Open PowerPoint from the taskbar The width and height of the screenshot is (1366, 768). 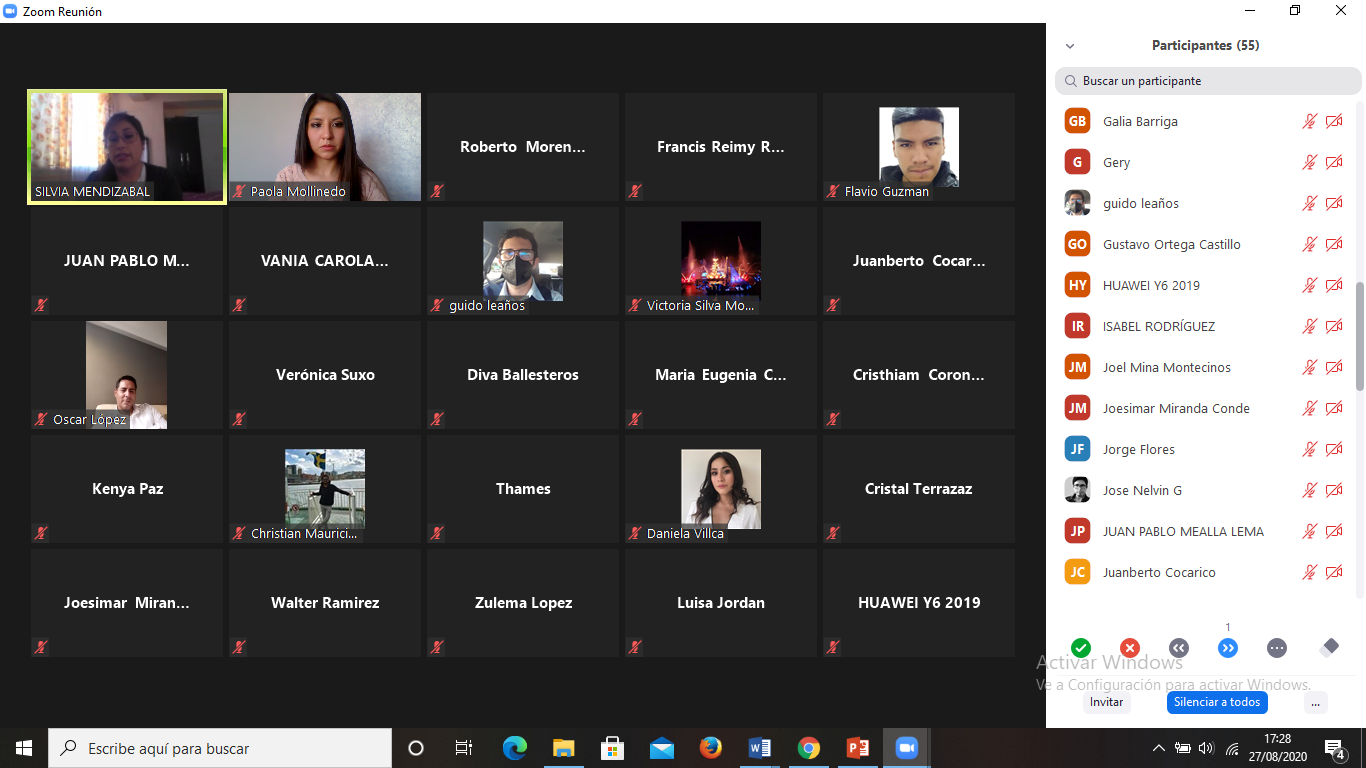point(858,748)
